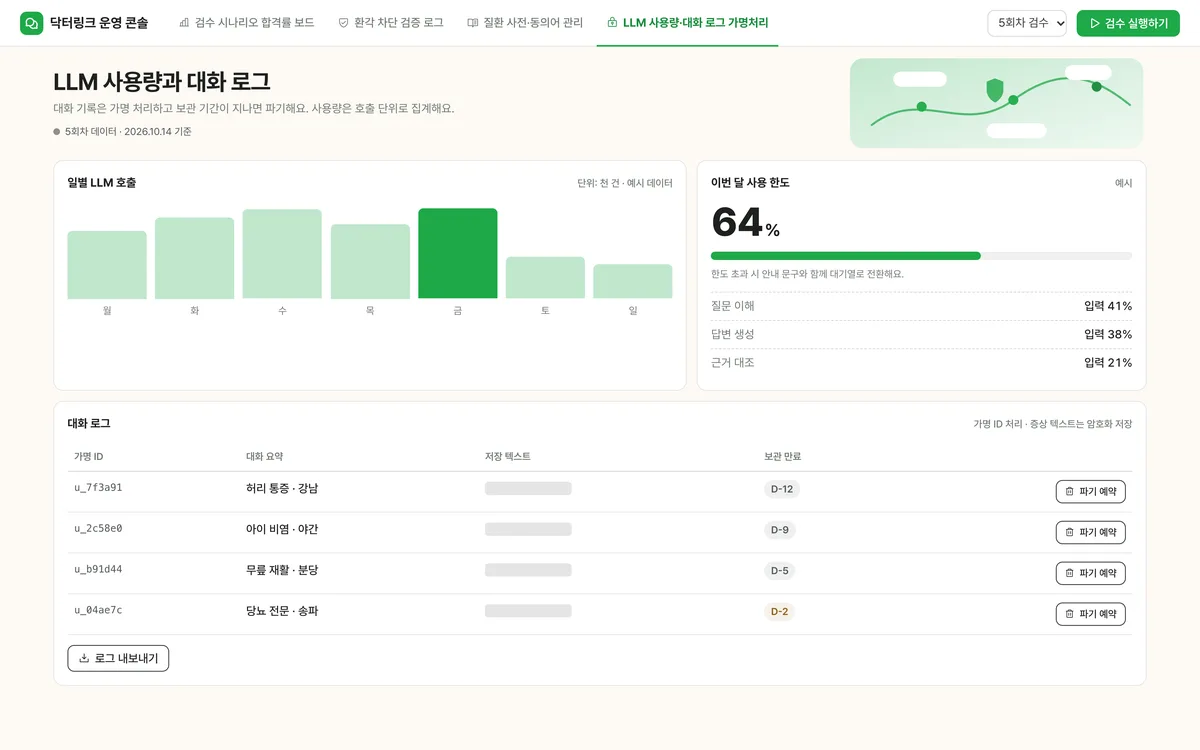1200x750 pixels.
Task: Click the 가명 ID column header
Action: [89, 457]
